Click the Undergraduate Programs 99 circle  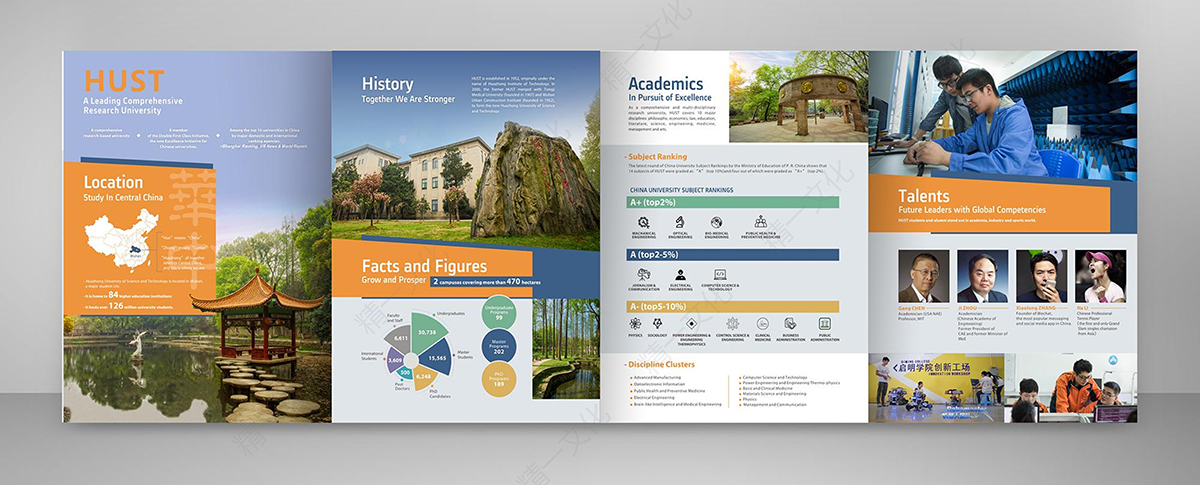tap(499, 314)
